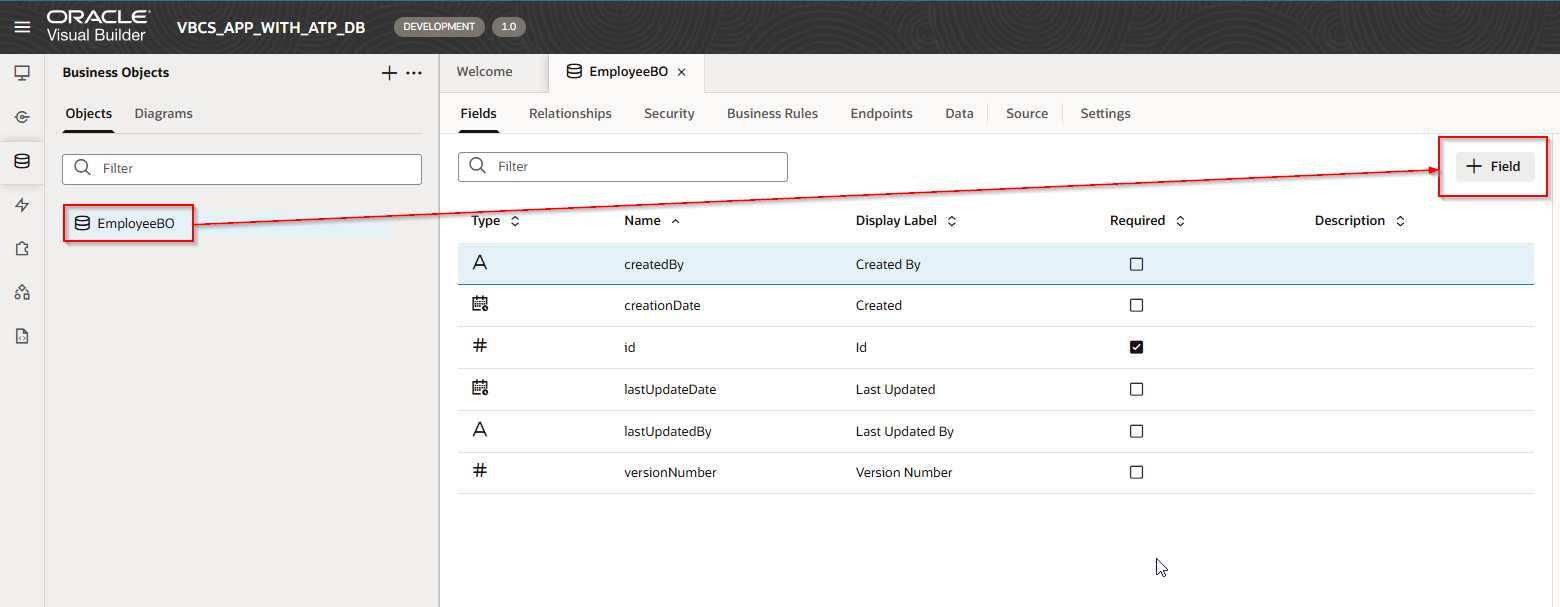Screen dimensions: 1560x607
Task: Select EmployeeBO in the objects list
Action: tap(135, 224)
